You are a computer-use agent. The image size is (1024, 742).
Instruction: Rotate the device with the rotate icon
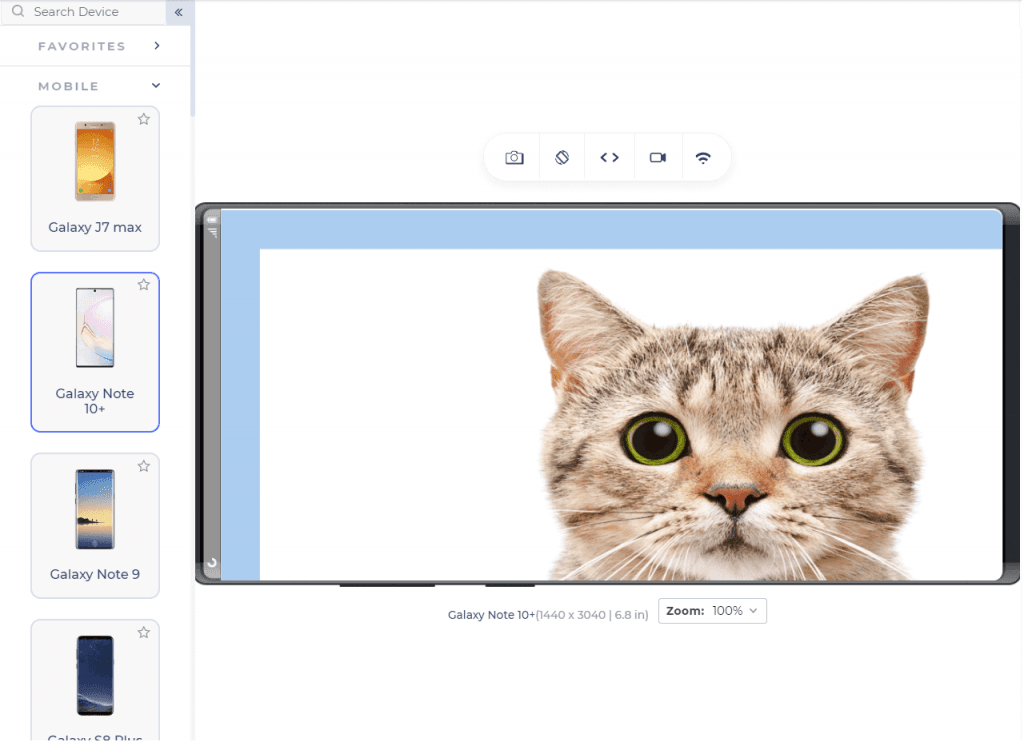(562, 158)
